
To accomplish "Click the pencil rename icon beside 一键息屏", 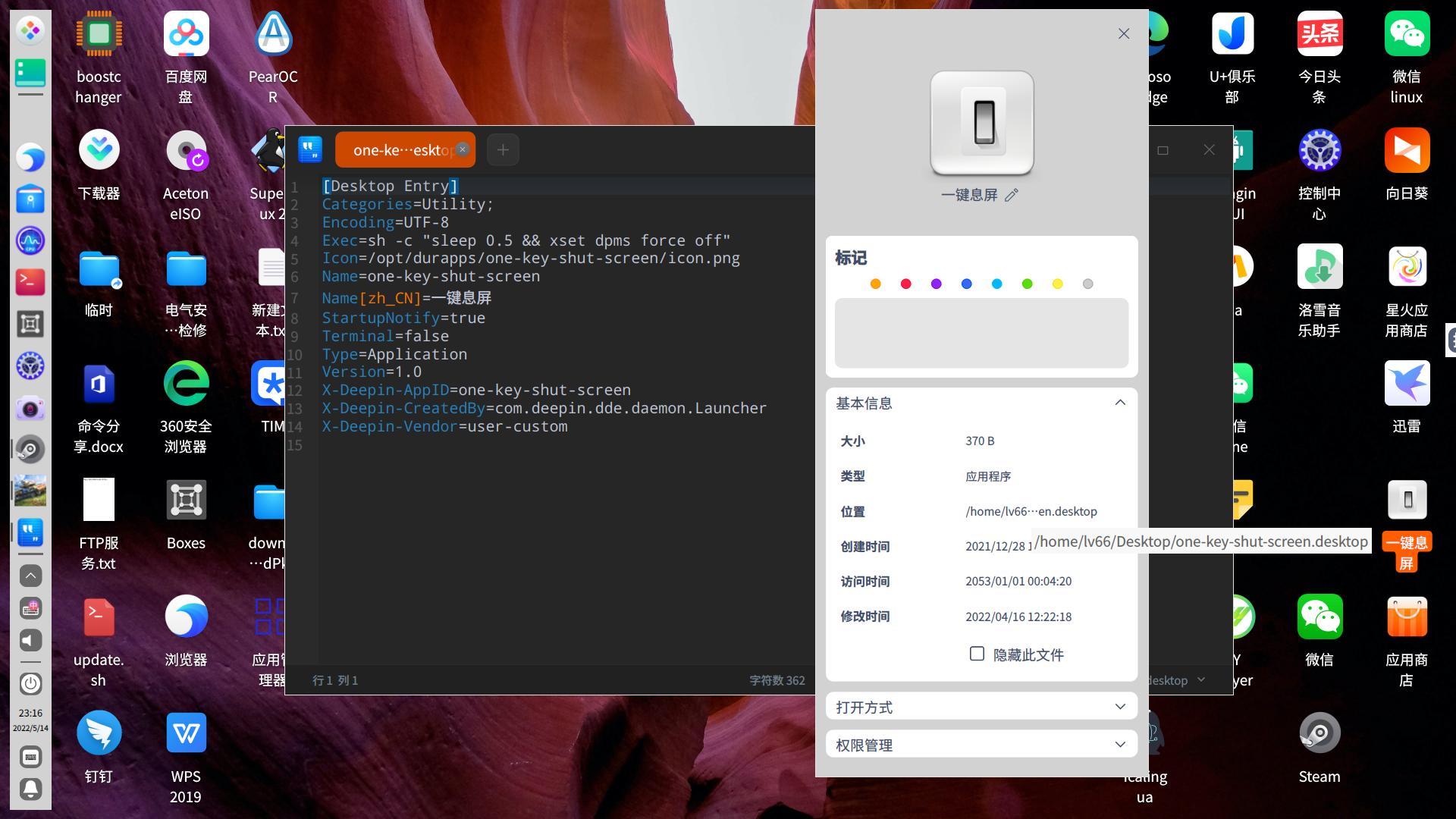I will pyautogui.click(x=1011, y=196).
